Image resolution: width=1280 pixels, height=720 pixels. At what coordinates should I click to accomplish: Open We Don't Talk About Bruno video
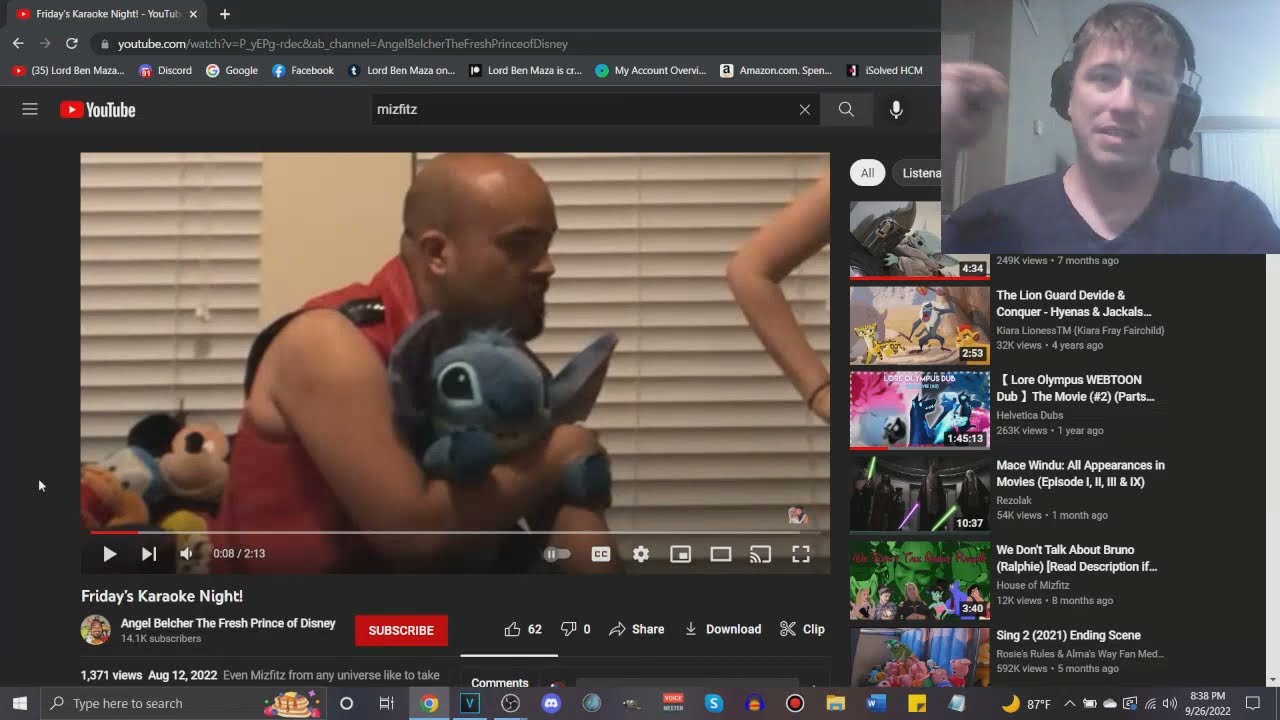click(1076, 558)
